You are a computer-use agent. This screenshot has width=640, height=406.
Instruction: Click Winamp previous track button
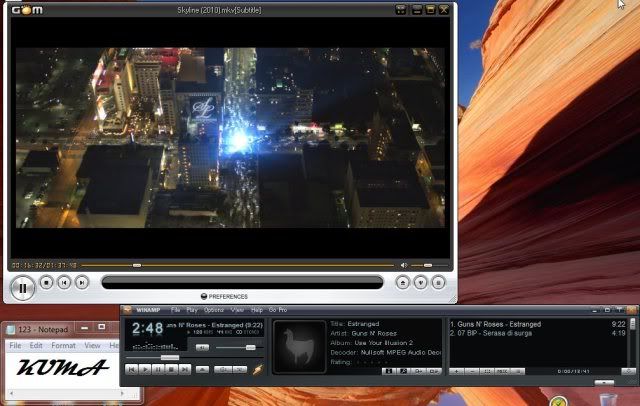pos(131,370)
